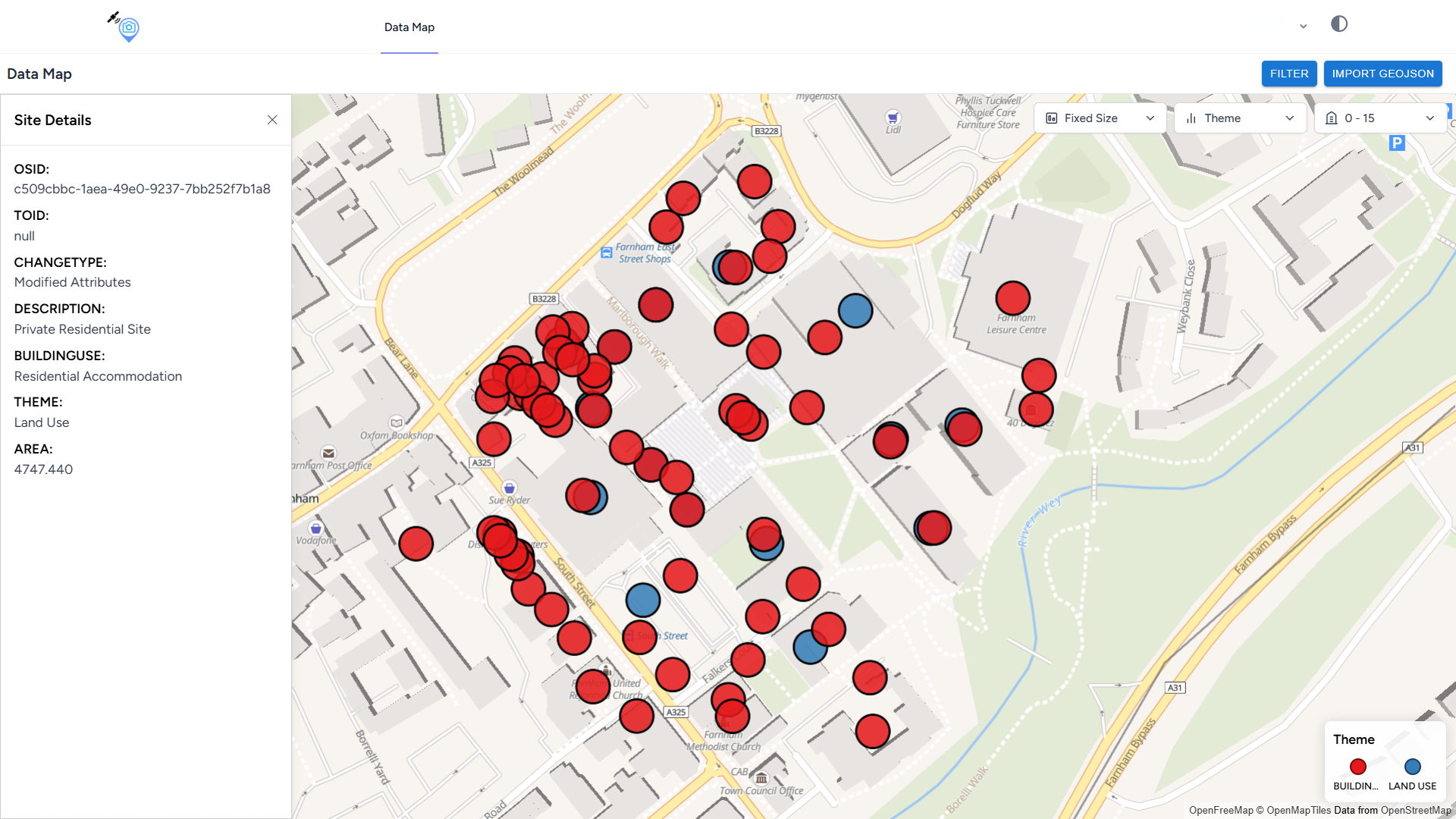
Task: Close the Site Details panel
Action: click(x=272, y=120)
